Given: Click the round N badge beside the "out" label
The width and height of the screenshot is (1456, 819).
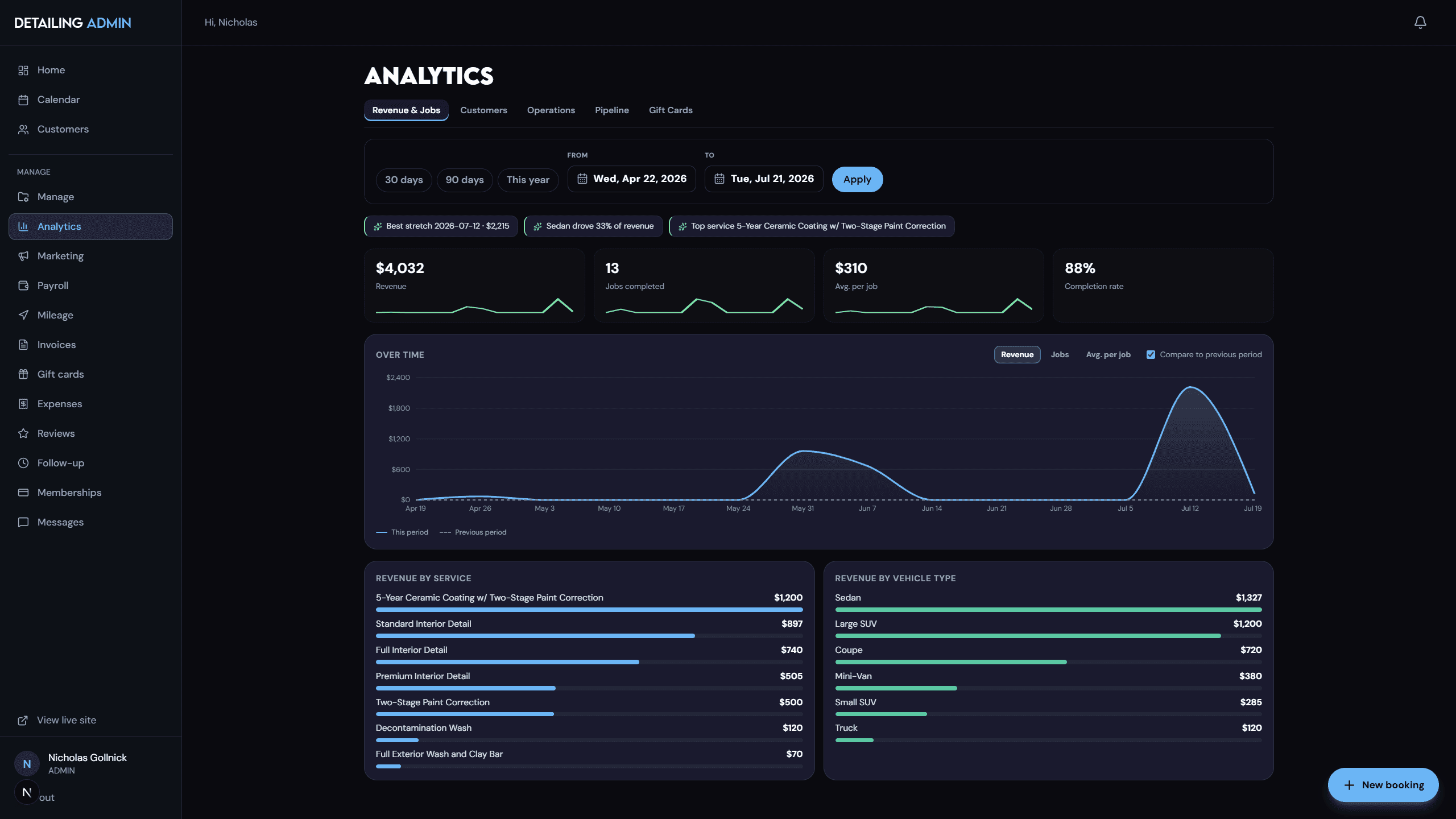Looking at the screenshot, I should pyautogui.click(x=27, y=793).
